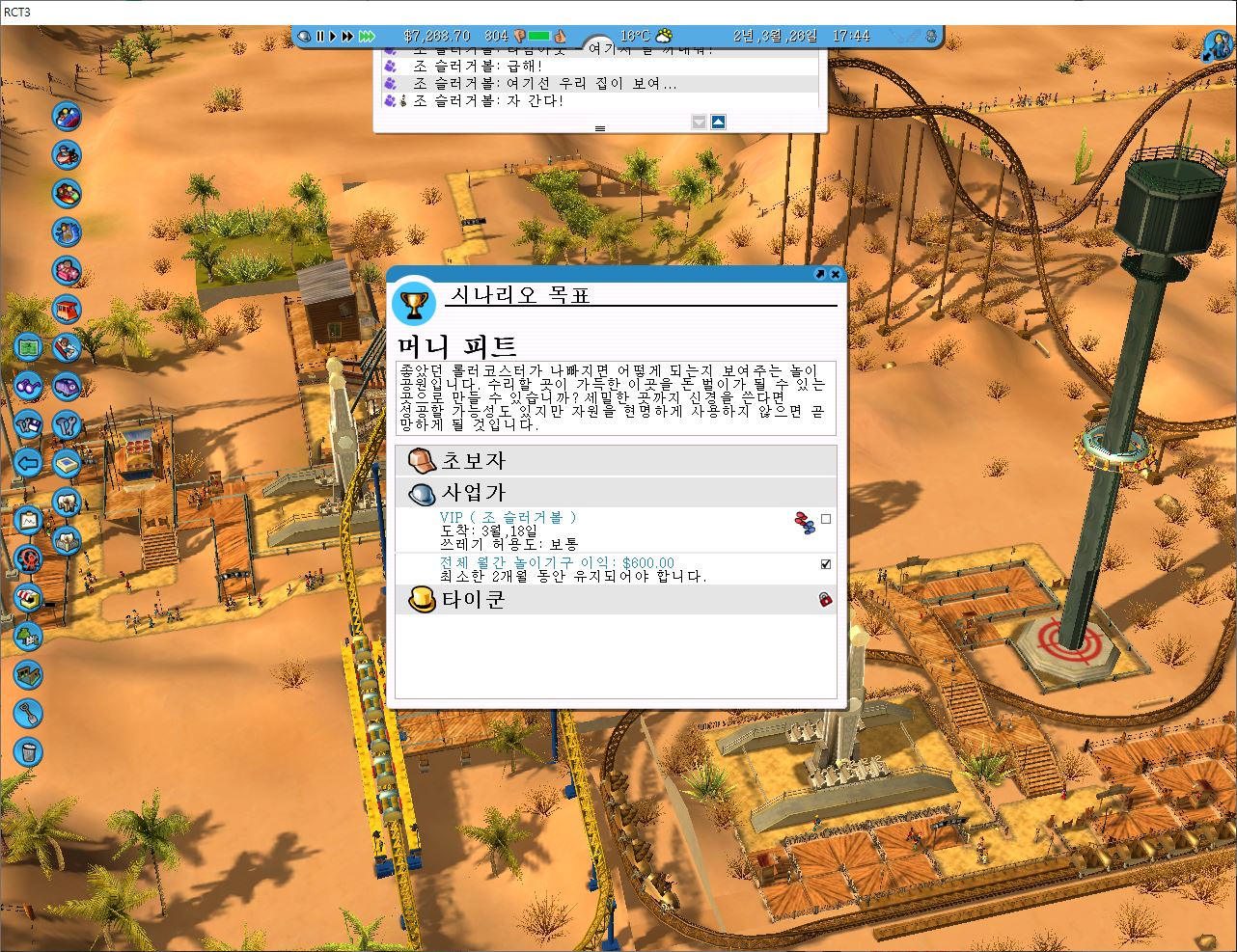The height and width of the screenshot is (952, 1237).
Task: Open the file save wrench-and-disk icon
Action: pos(28,424)
